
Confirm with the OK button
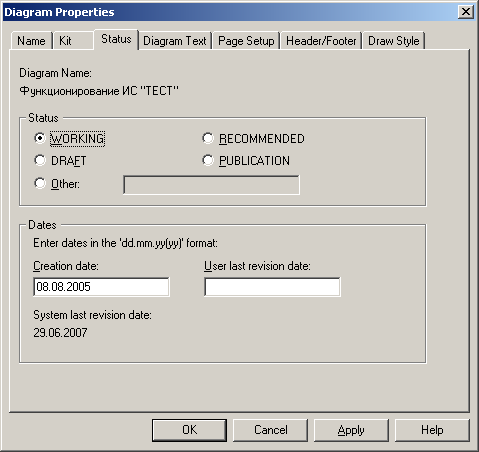coord(189,430)
